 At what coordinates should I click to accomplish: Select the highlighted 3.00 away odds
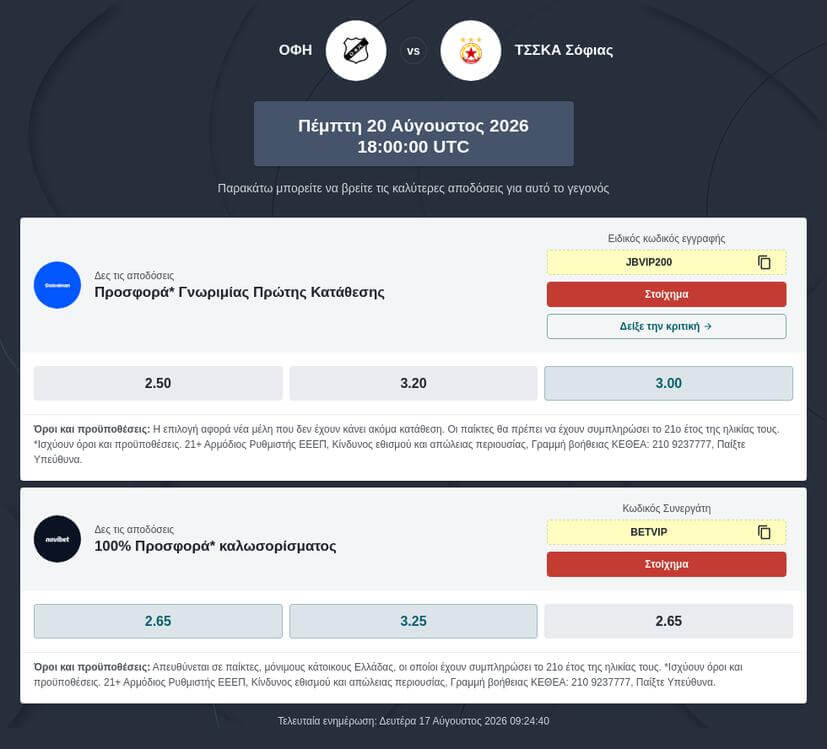(668, 383)
